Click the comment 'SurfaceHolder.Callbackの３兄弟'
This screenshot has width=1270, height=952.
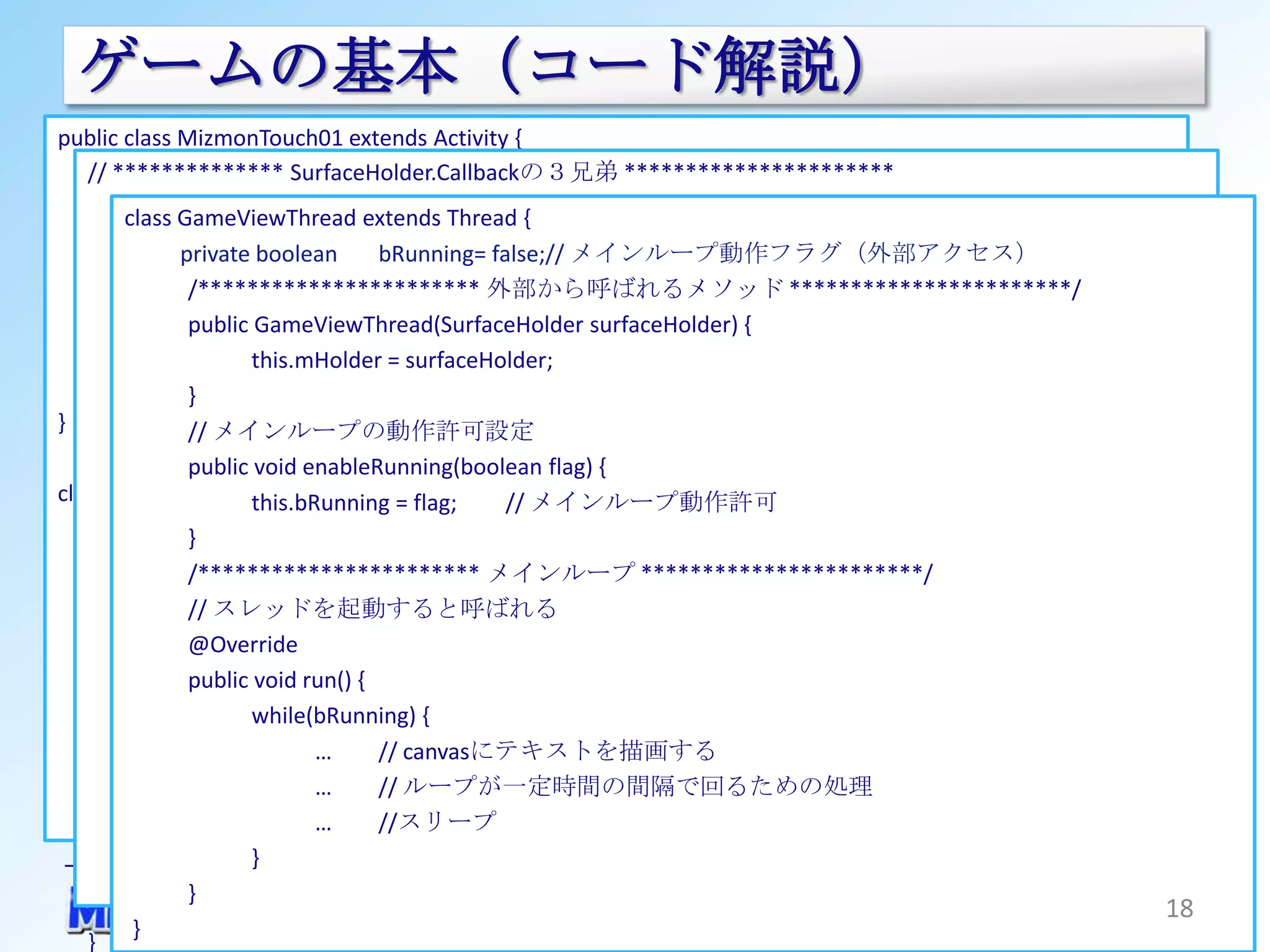[454, 172]
